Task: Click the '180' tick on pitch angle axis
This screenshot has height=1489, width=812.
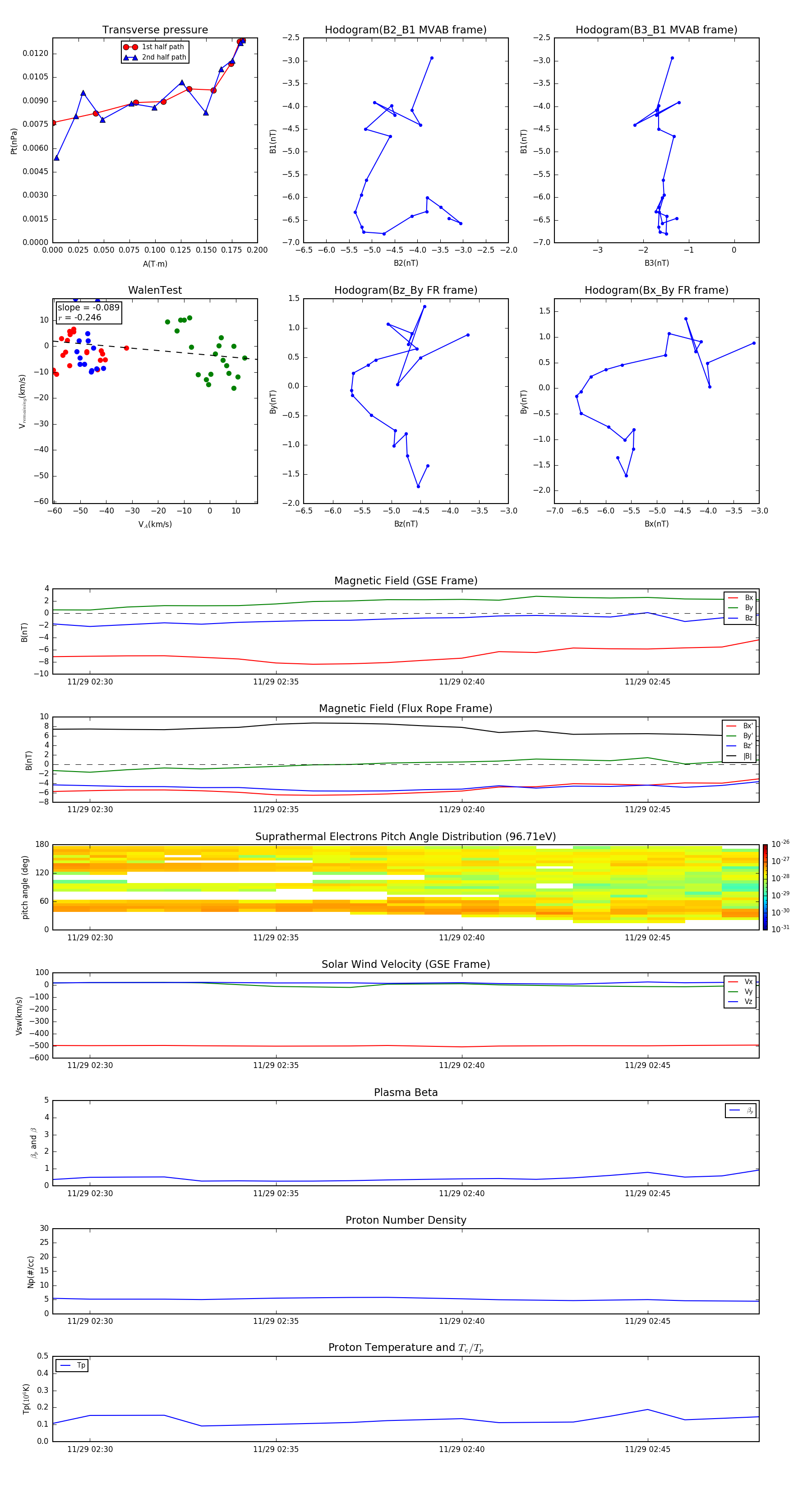Action: [x=42, y=845]
